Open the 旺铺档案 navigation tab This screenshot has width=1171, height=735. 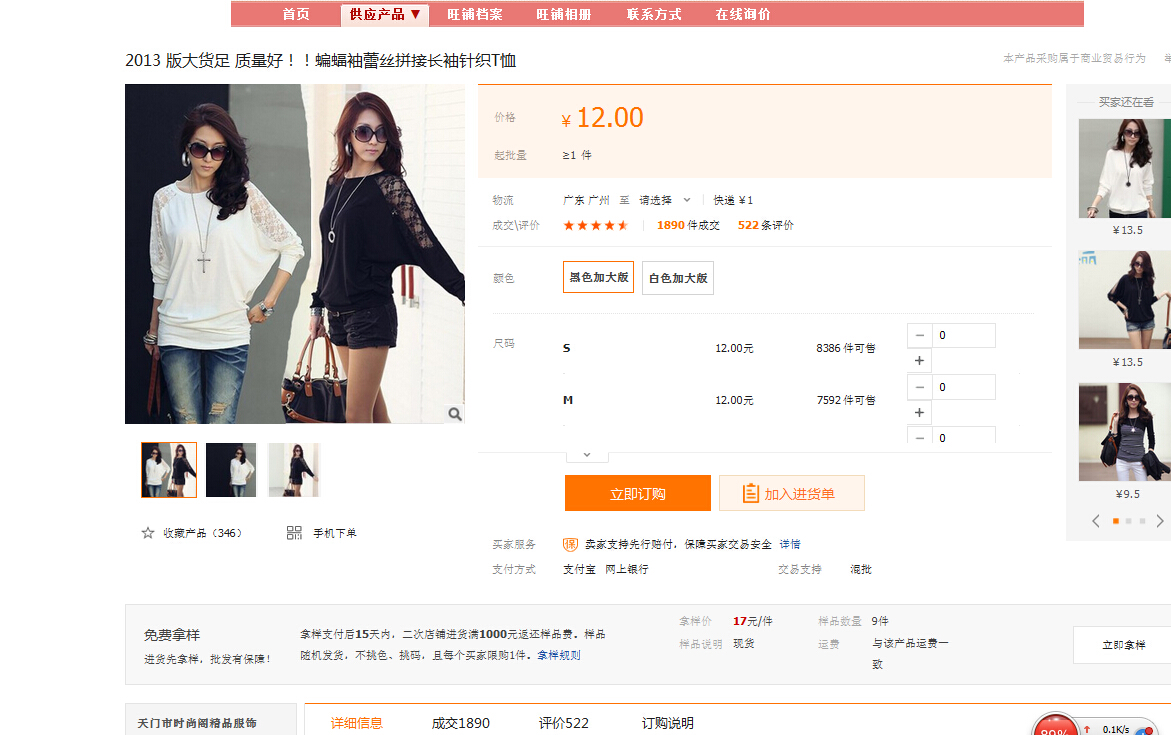[x=475, y=14]
